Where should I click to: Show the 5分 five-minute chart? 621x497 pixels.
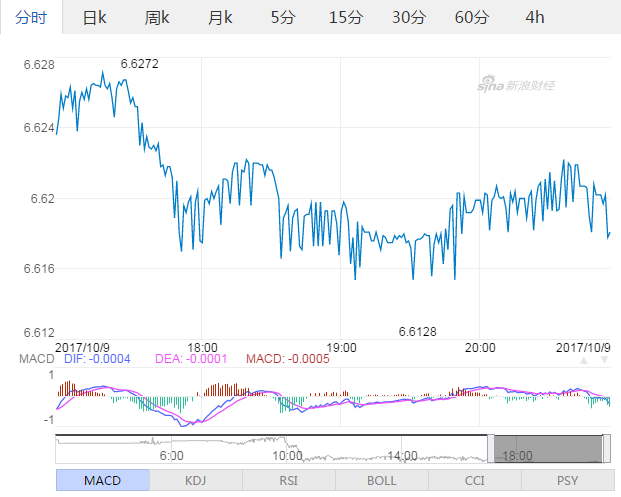click(283, 17)
